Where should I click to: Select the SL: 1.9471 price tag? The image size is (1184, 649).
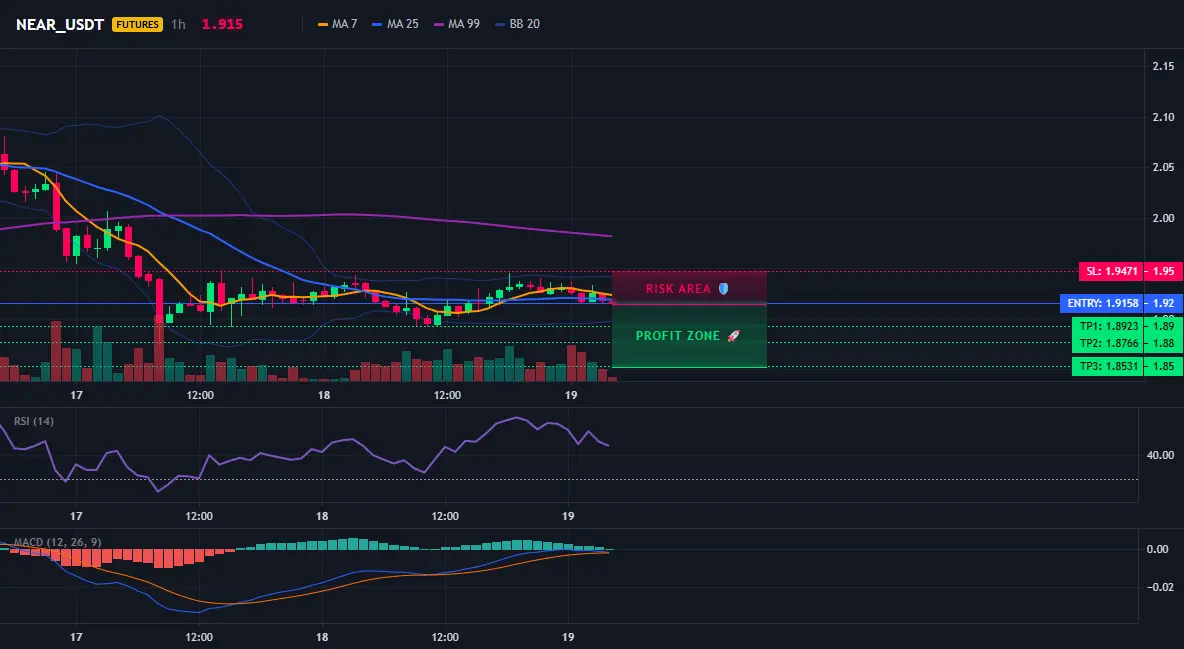click(1112, 270)
